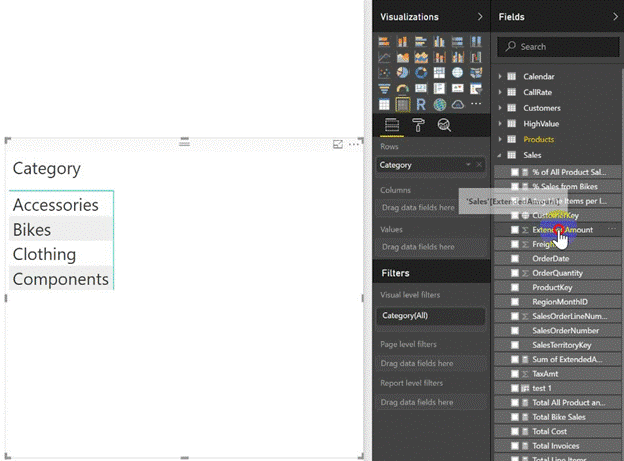
Task: Check the Freight field checkbox
Action: point(515,244)
